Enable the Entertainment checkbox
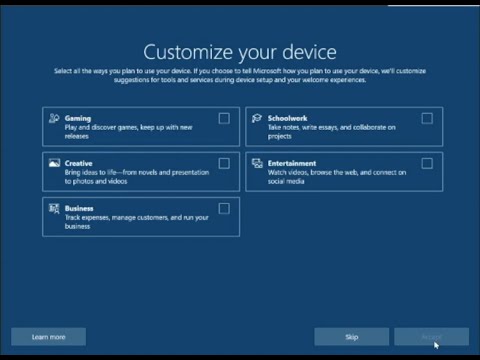480x360 pixels. (x=427, y=163)
